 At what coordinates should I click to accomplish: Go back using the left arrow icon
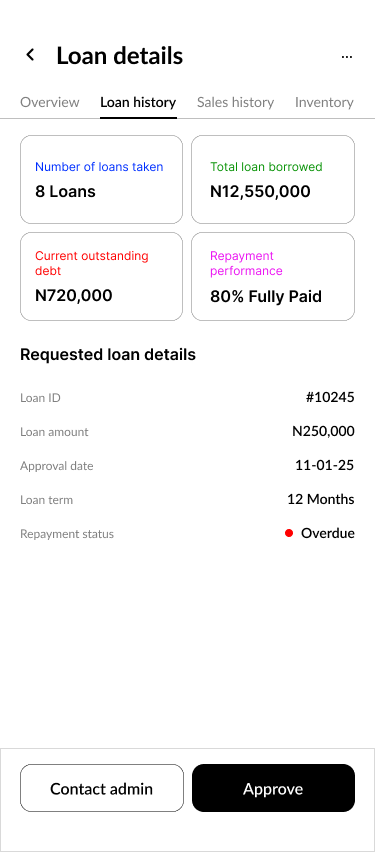point(30,54)
